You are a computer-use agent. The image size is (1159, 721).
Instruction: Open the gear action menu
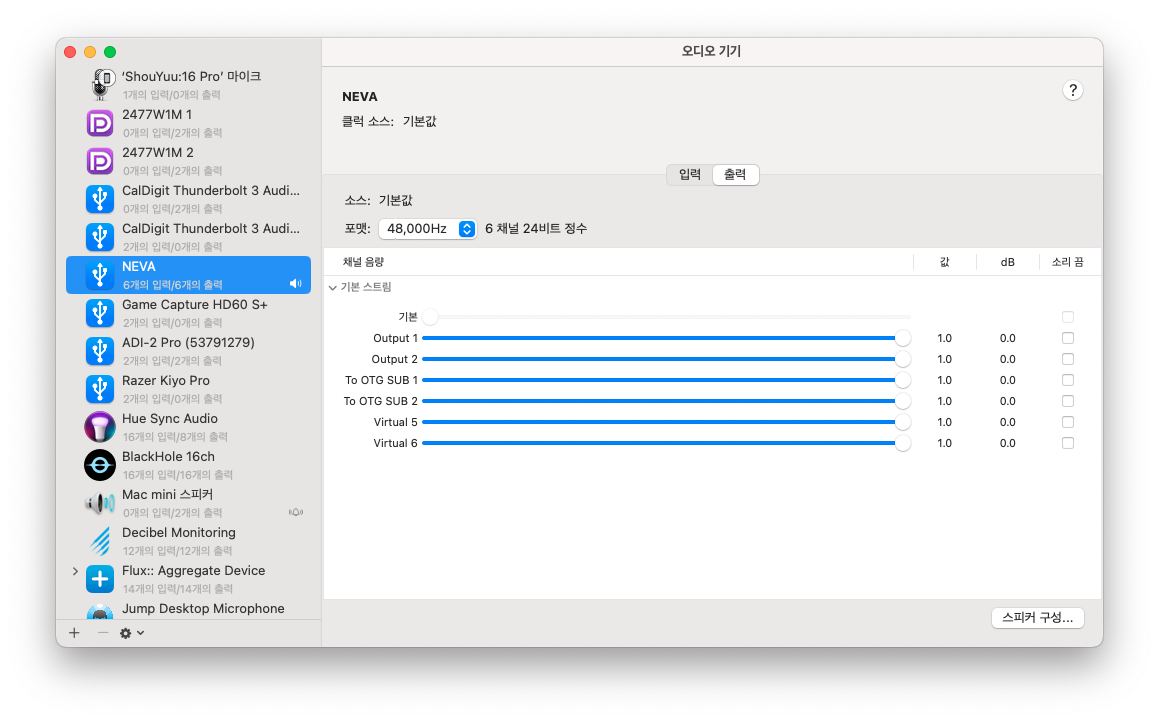click(132, 633)
